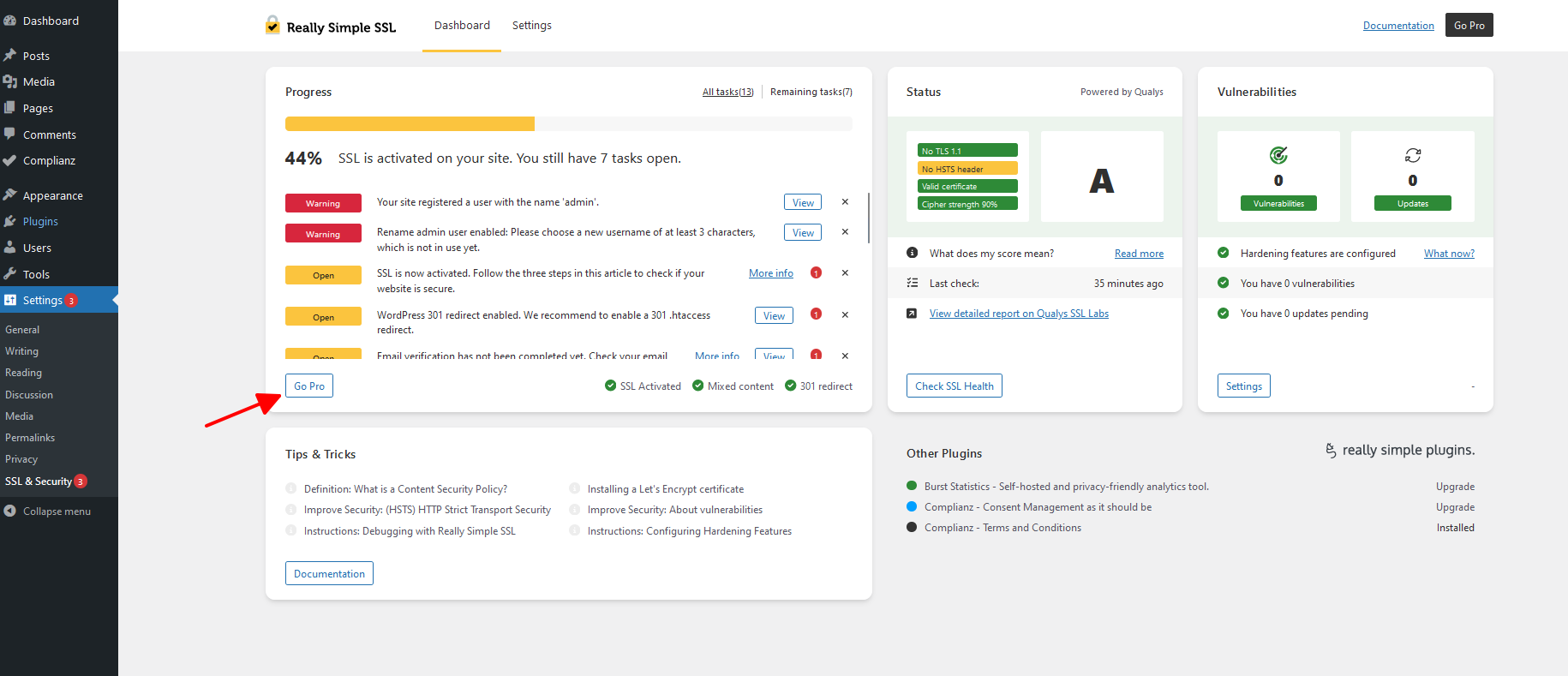Click View for 'WordPress 301 redirect enabled' task
This screenshot has height=676, width=1568.
(774, 315)
